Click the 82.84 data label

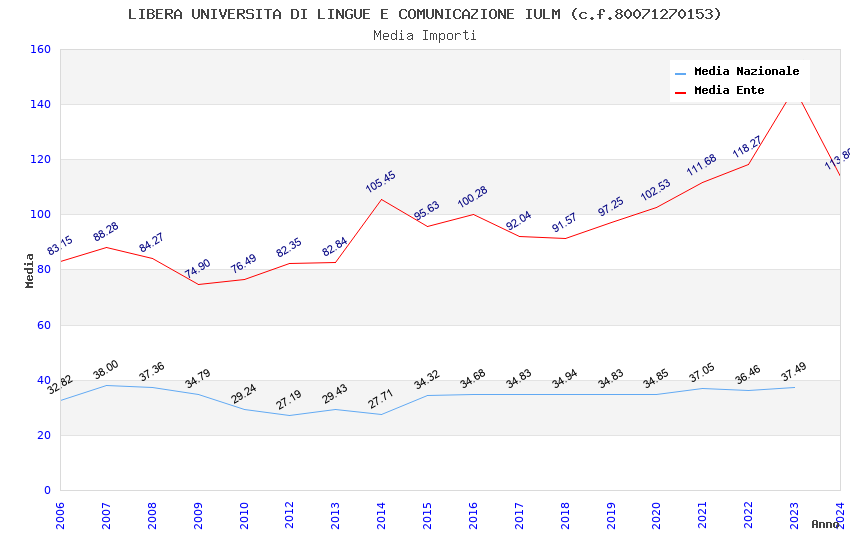[x=334, y=247]
